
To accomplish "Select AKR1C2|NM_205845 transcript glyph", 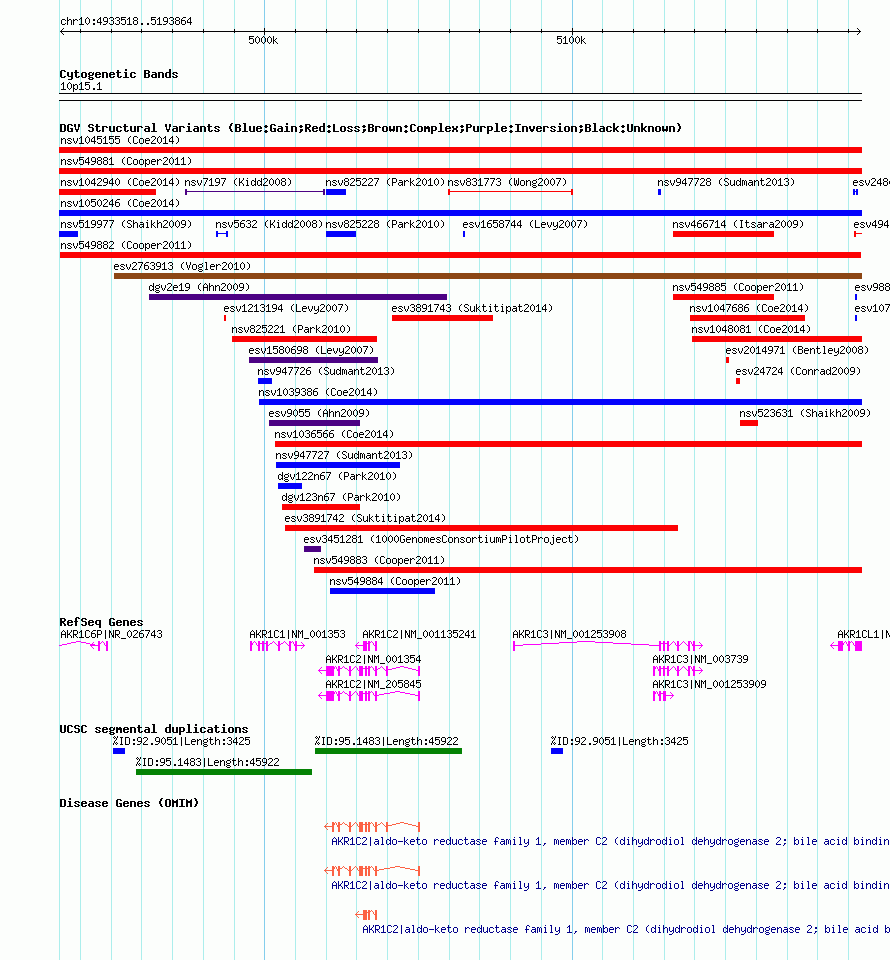I will pos(369,696).
